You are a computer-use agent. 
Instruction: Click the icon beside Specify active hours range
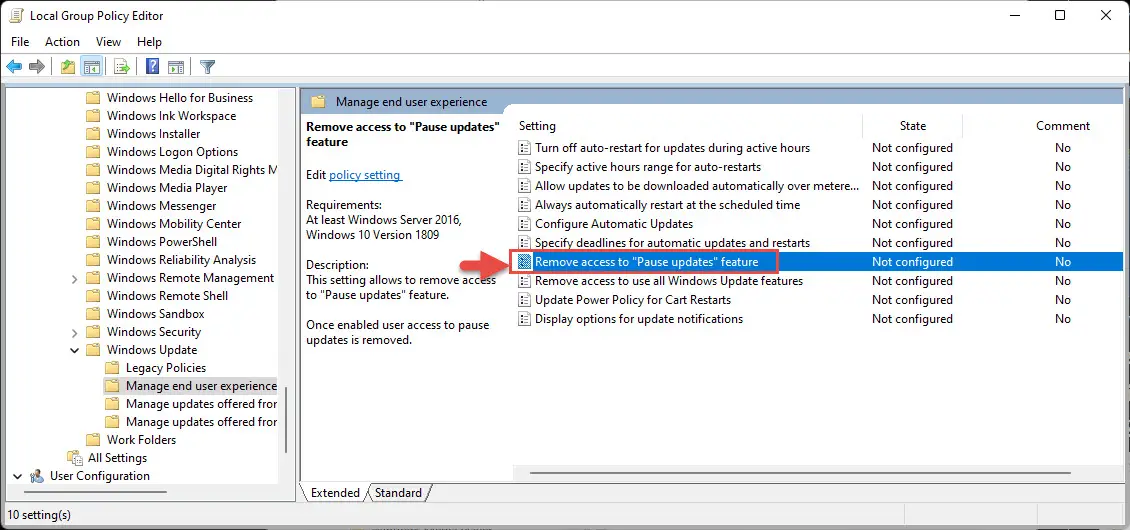525,167
